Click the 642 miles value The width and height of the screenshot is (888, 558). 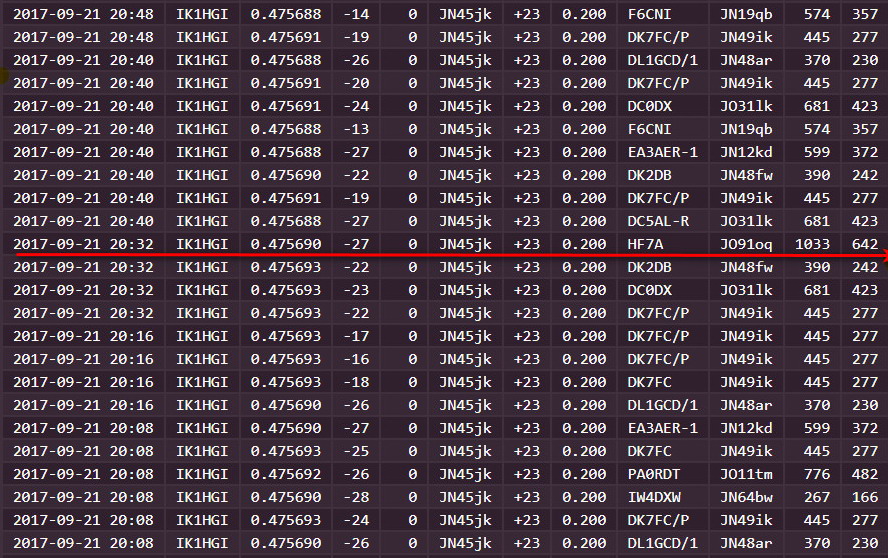pyautogui.click(x=865, y=244)
